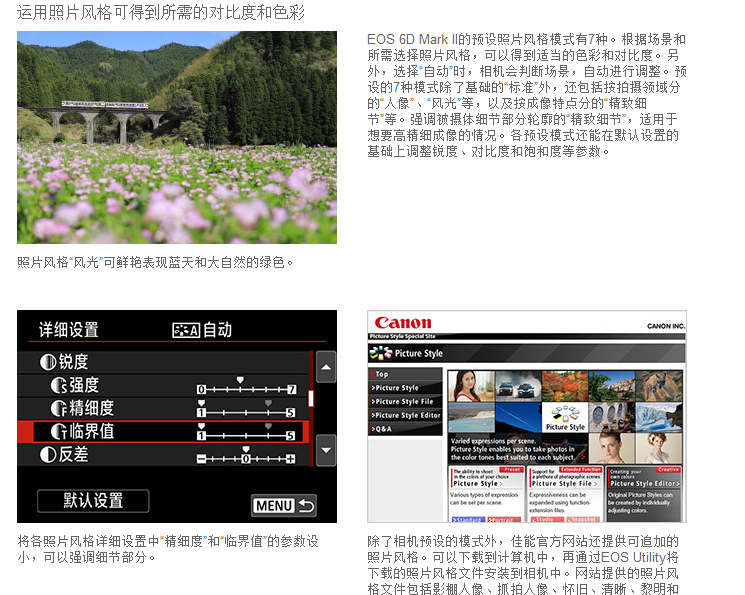The width and height of the screenshot is (745, 595).
Task: Click the photo caption about 风光 style
Action: [x=155, y=262]
